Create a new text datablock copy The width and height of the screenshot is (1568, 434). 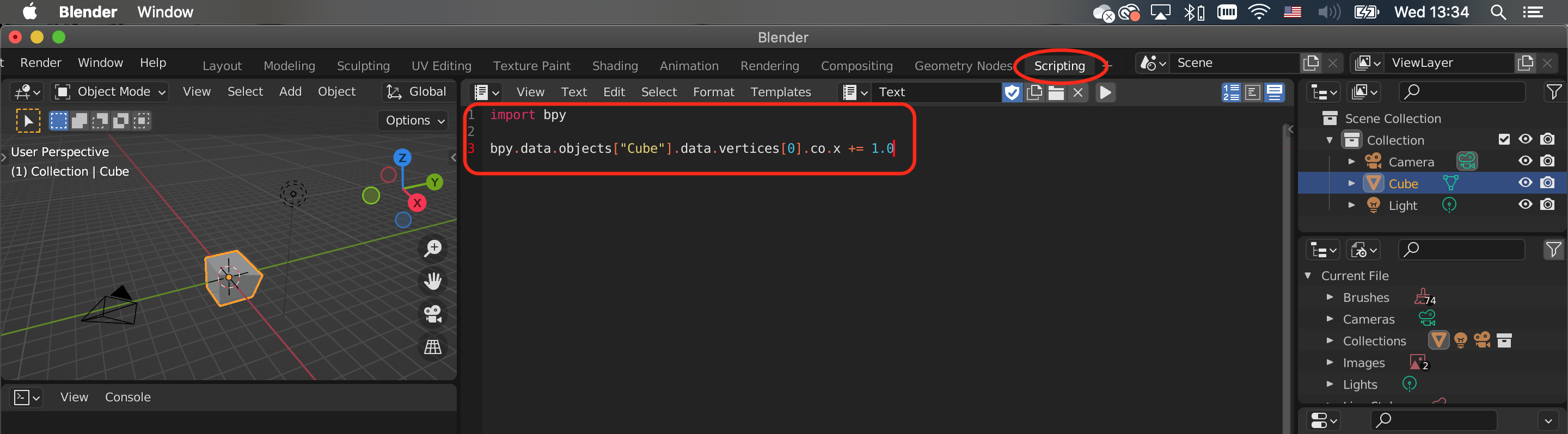coord(1034,92)
